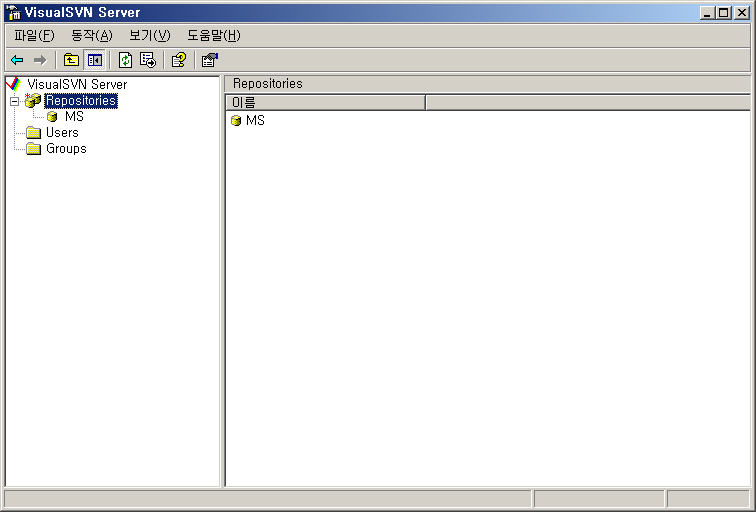The image size is (756, 512).
Task: Select Repositories in the tree
Action: click(81, 100)
